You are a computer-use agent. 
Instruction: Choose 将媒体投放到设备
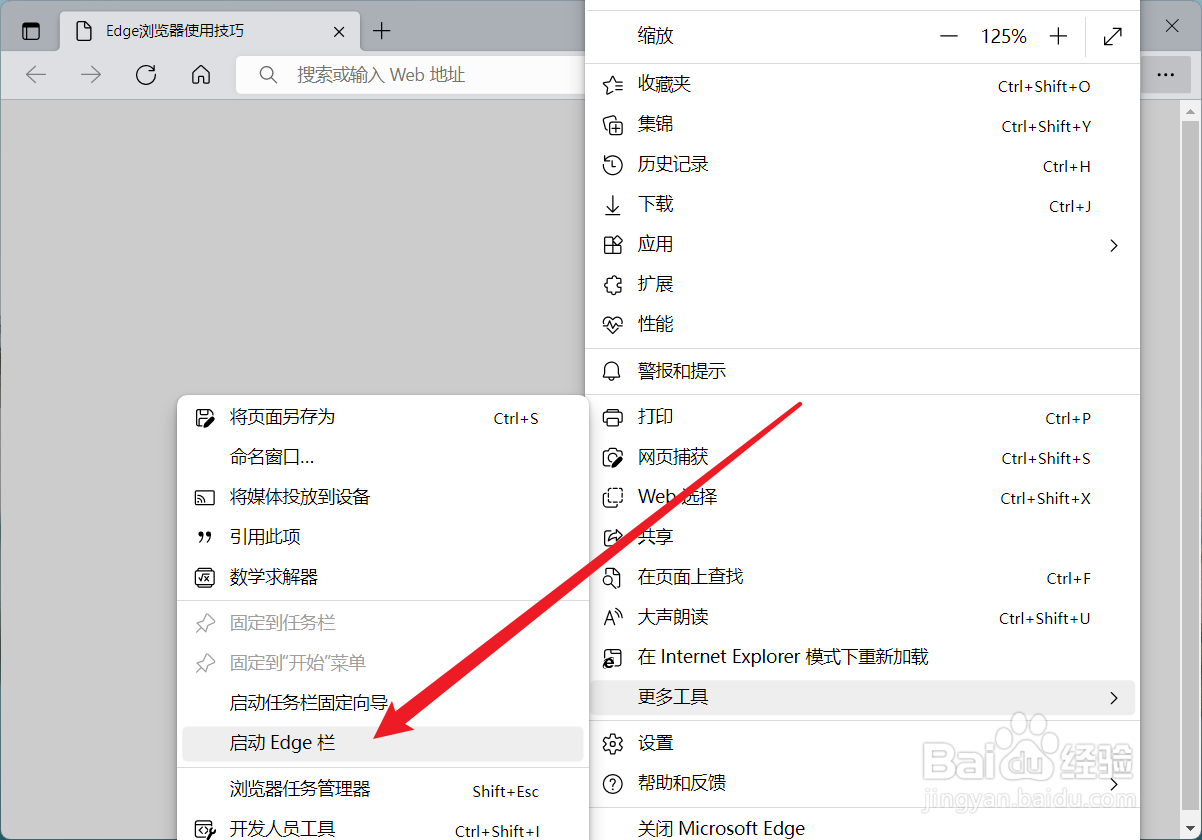pyautogui.click(x=382, y=497)
